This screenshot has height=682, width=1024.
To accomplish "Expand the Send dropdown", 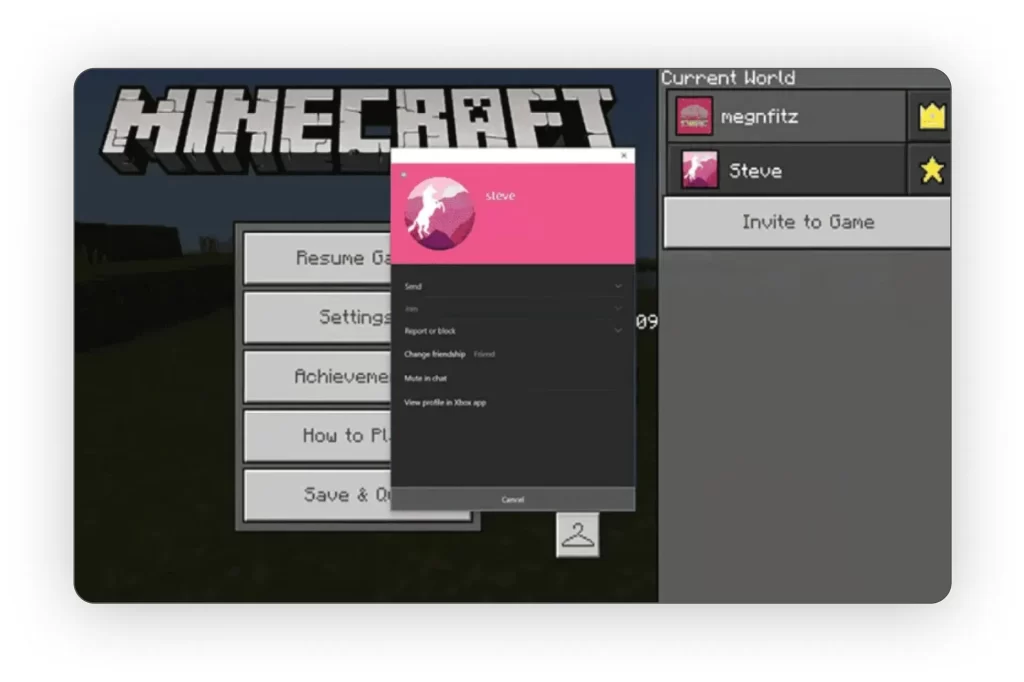I will [617, 286].
